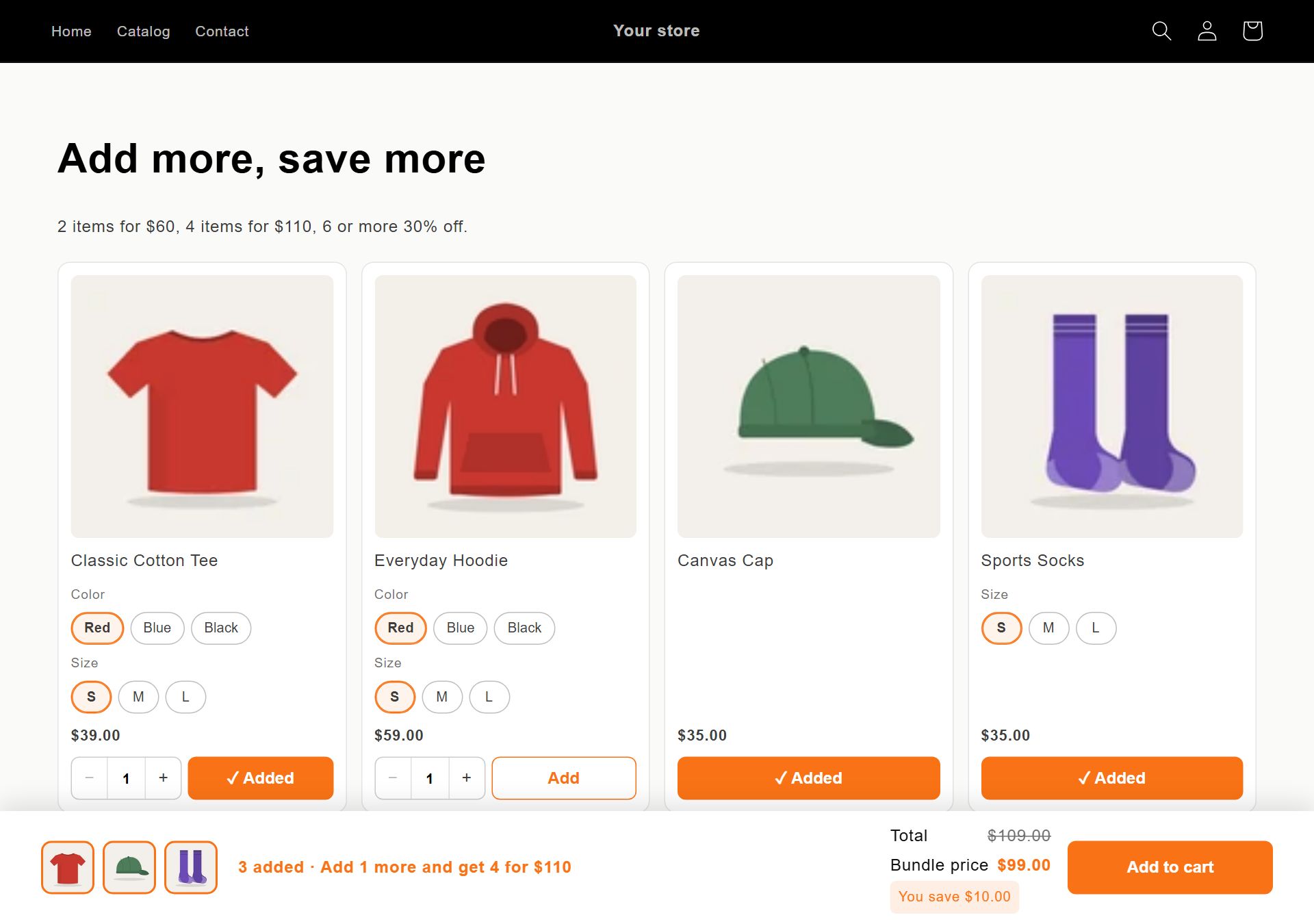Open the shopping cart icon
Image resolution: width=1314 pixels, height=924 pixels.
[1252, 31]
